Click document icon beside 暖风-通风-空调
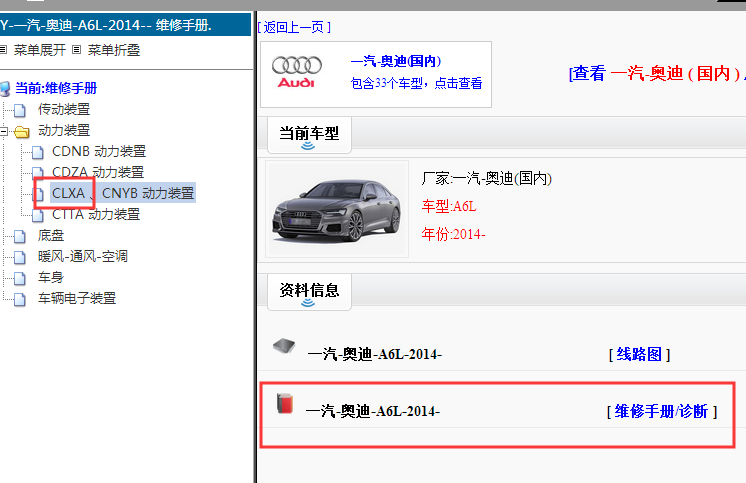Image resolution: width=746 pixels, height=483 pixels. 20,257
